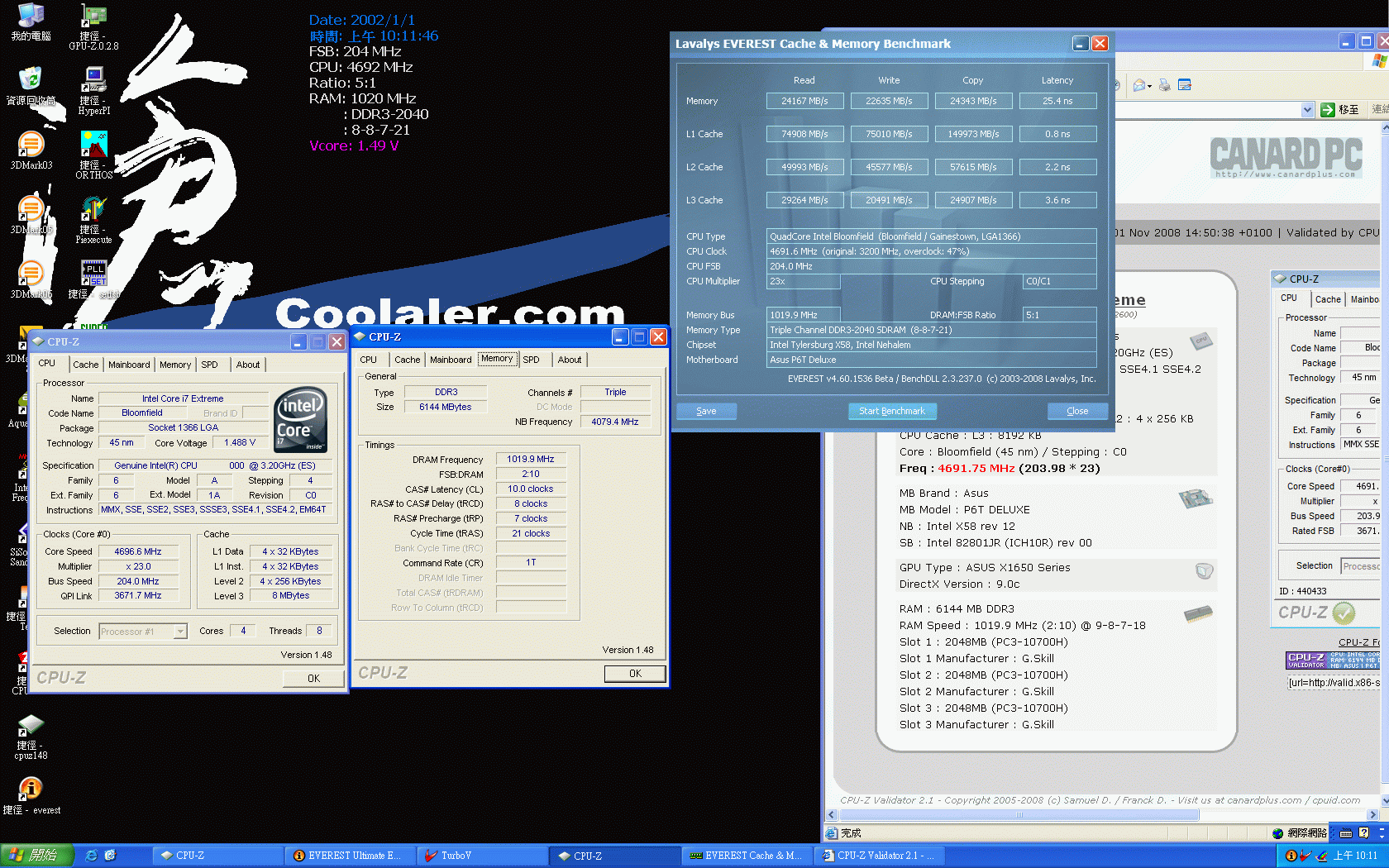1389x868 pixels.
Task: Expand the Processor #1 Selection dropdown
Action: (180, 632)
